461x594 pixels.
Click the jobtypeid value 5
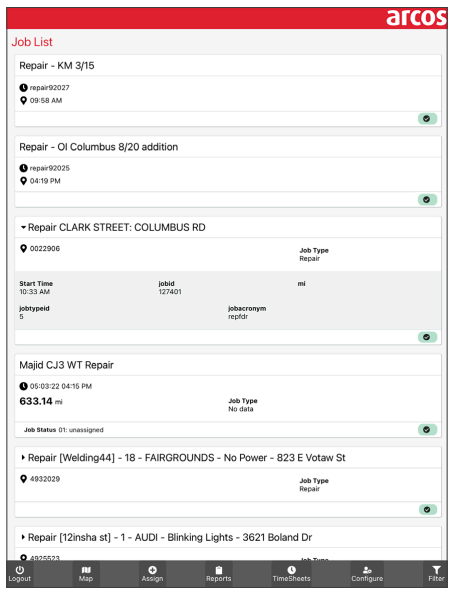point(21,317)
